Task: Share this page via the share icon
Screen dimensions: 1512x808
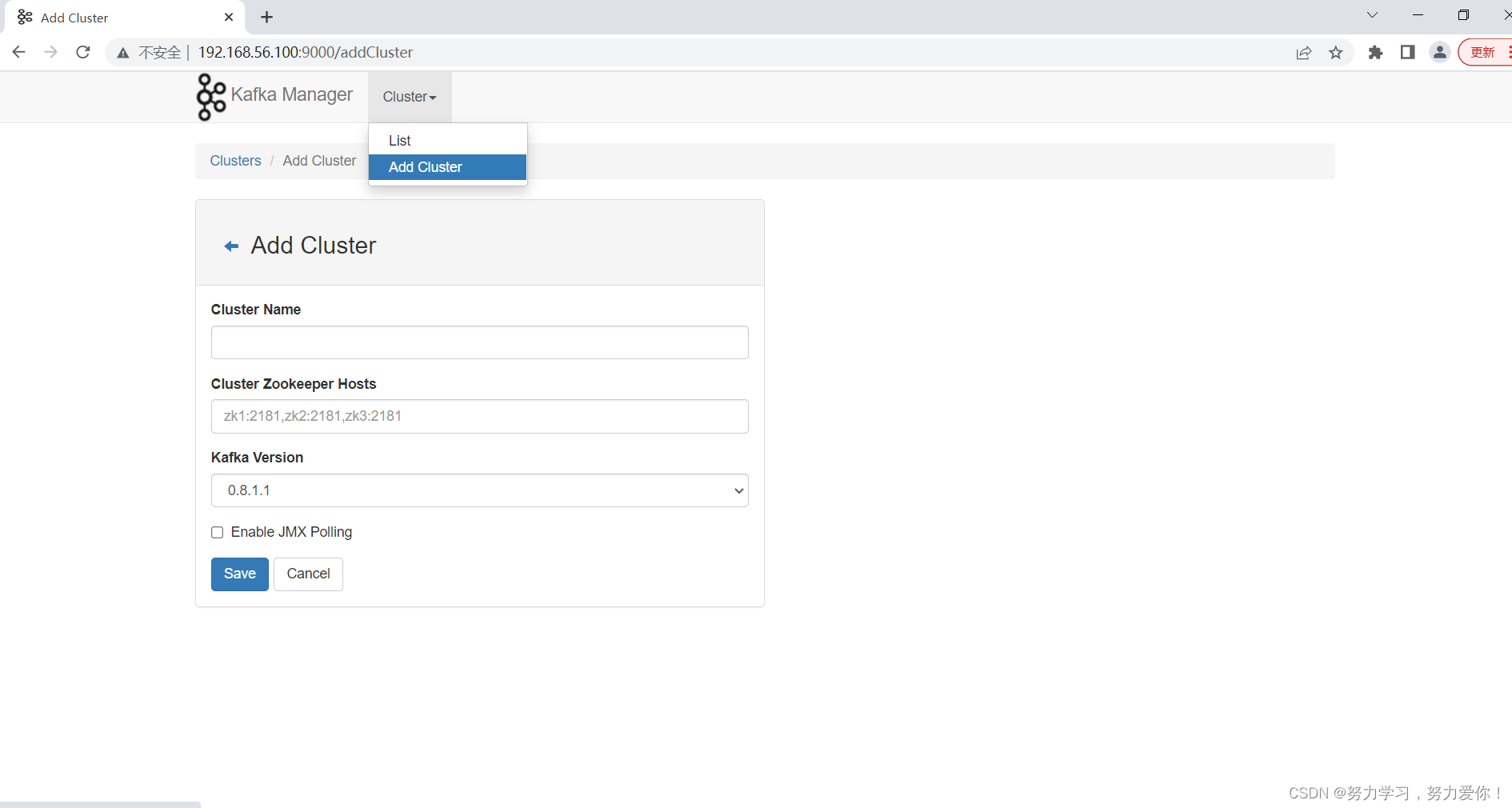Action: click(1304, 53)
